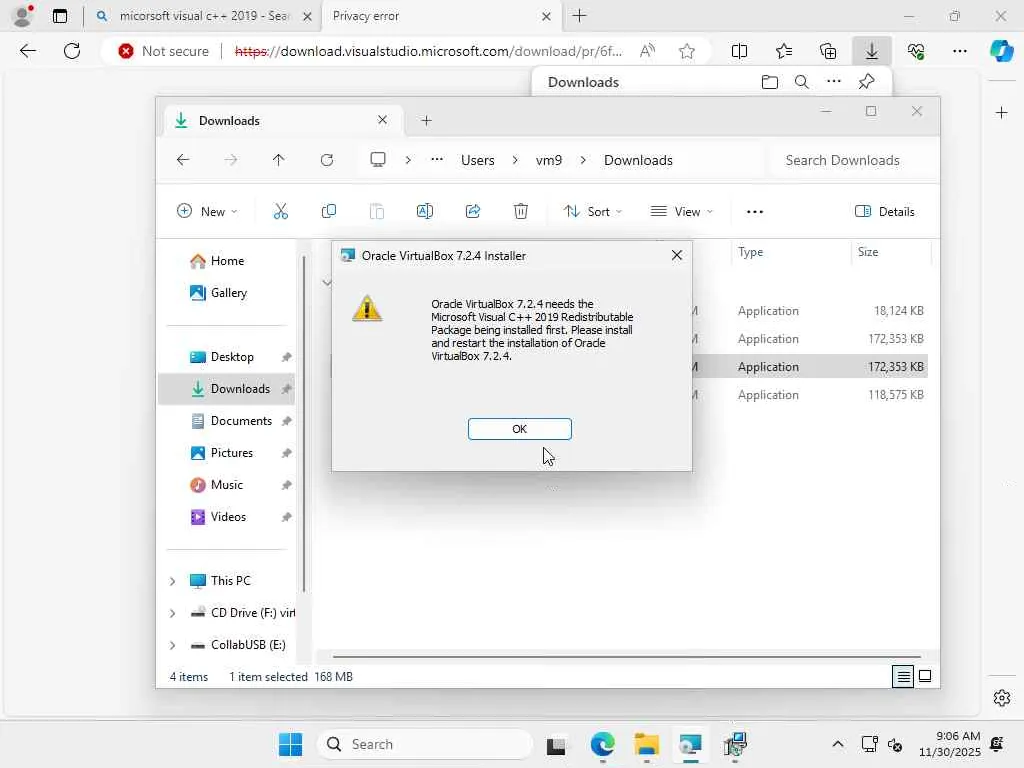Toggle the Details pane button

(884, 211)
